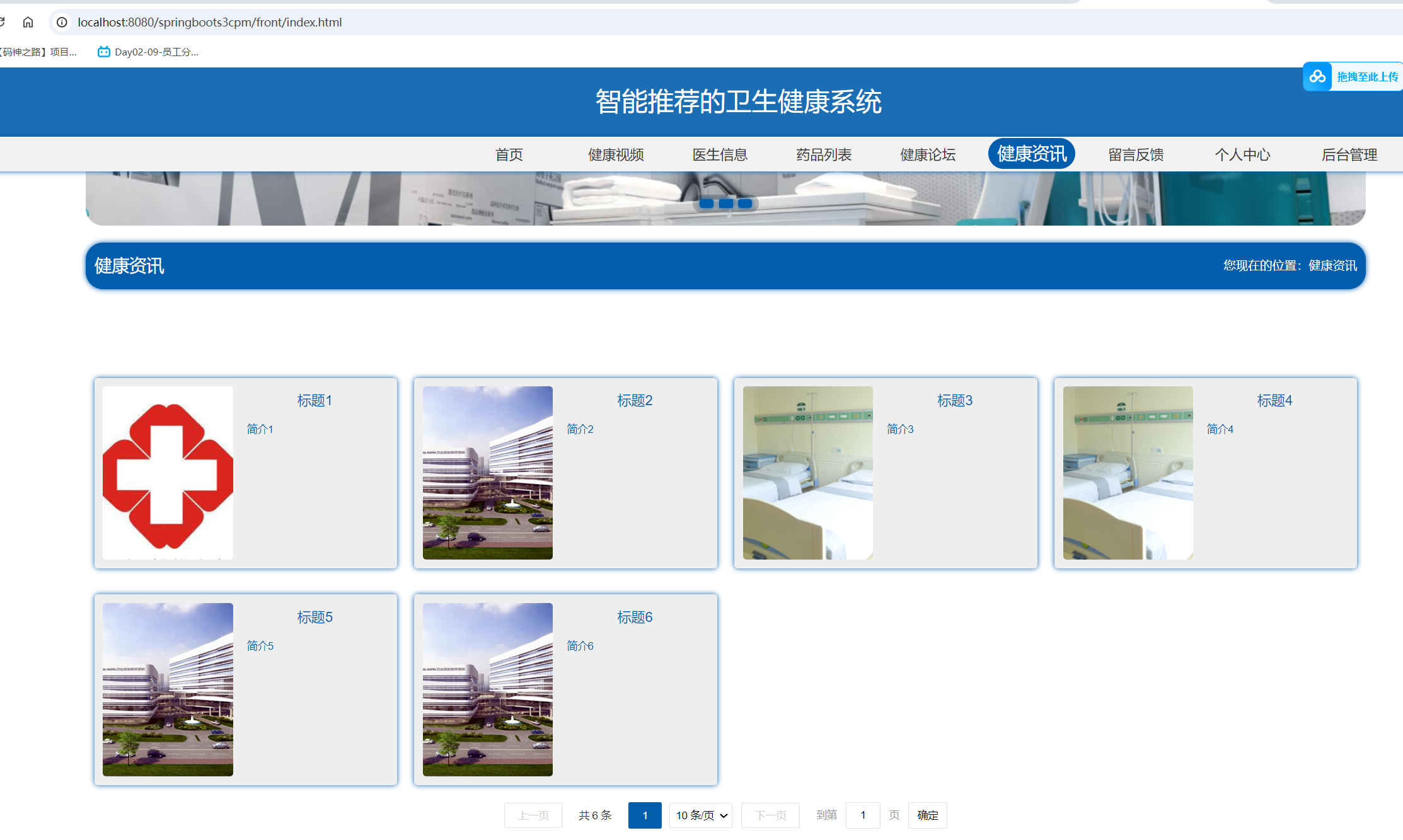Open the 10 条/页 page size dropdown
The height and width of the screenshot is (840, 1403).
(700, 815)
